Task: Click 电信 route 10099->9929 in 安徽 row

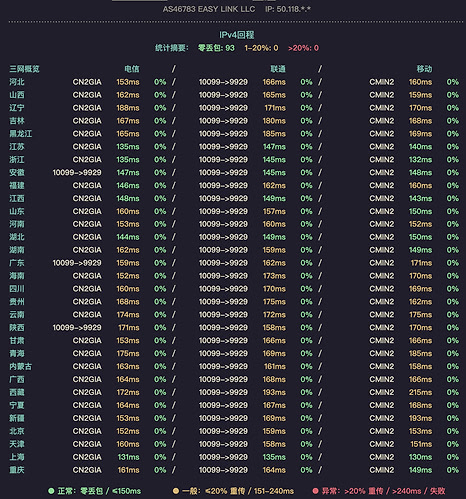Action: tap(77, 173)
